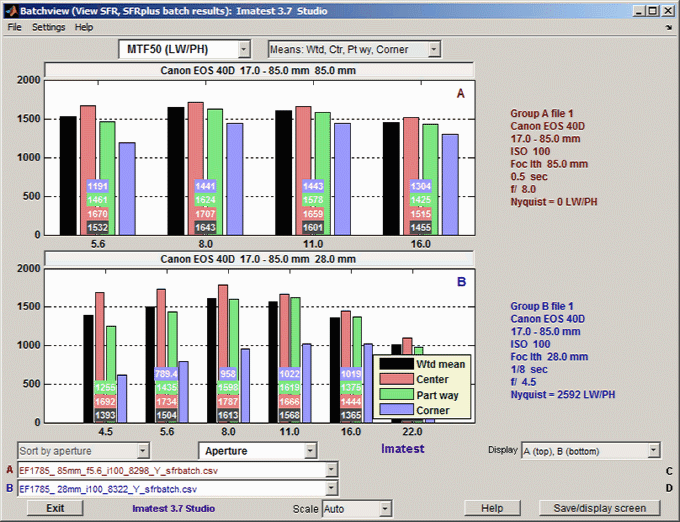The width and height of the screenshot is (680, 522).
Task: Click the Wtd mean black legend swatch
Action: point(396,364)
